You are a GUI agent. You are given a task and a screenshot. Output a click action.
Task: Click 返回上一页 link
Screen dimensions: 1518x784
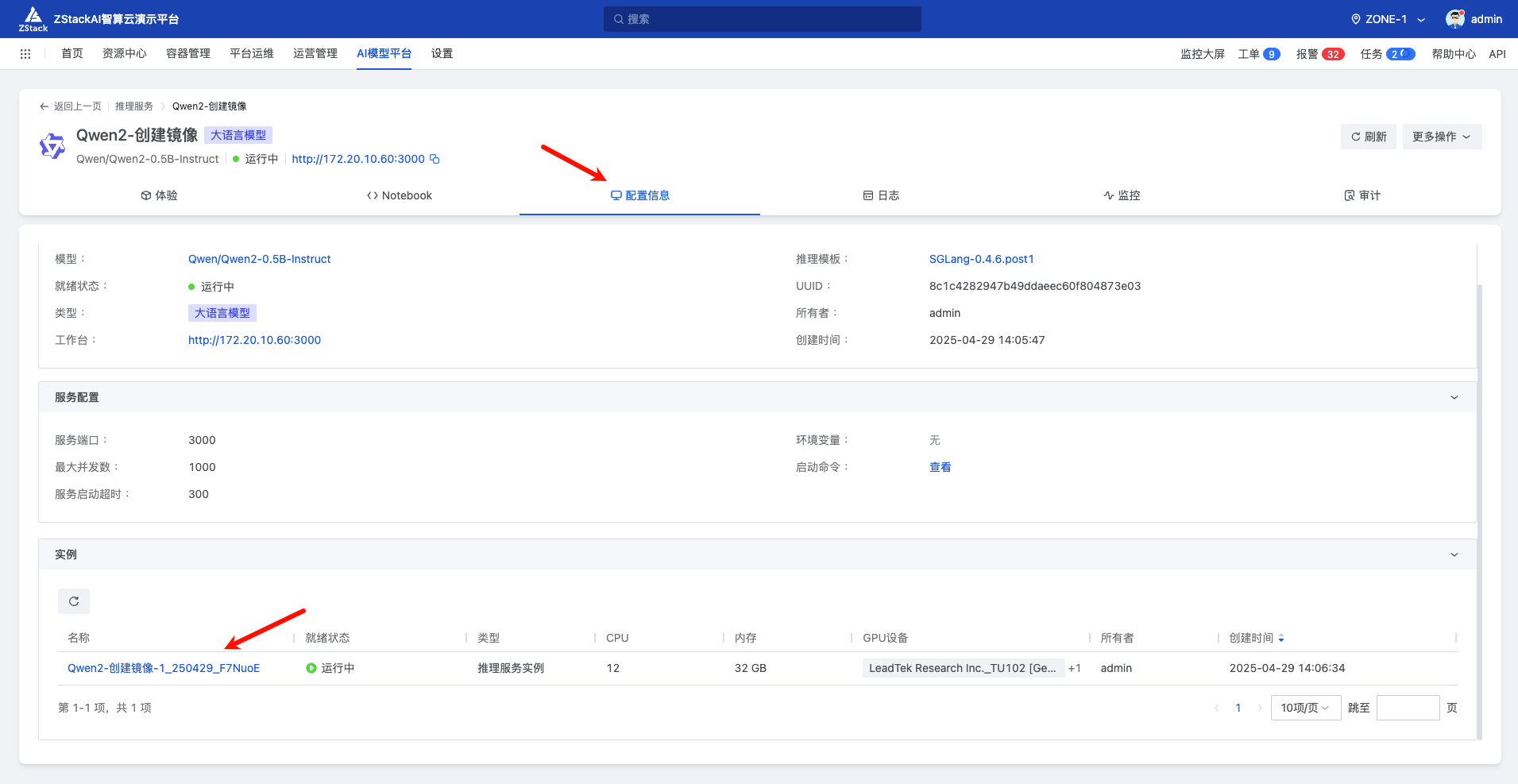pos(77,106)
